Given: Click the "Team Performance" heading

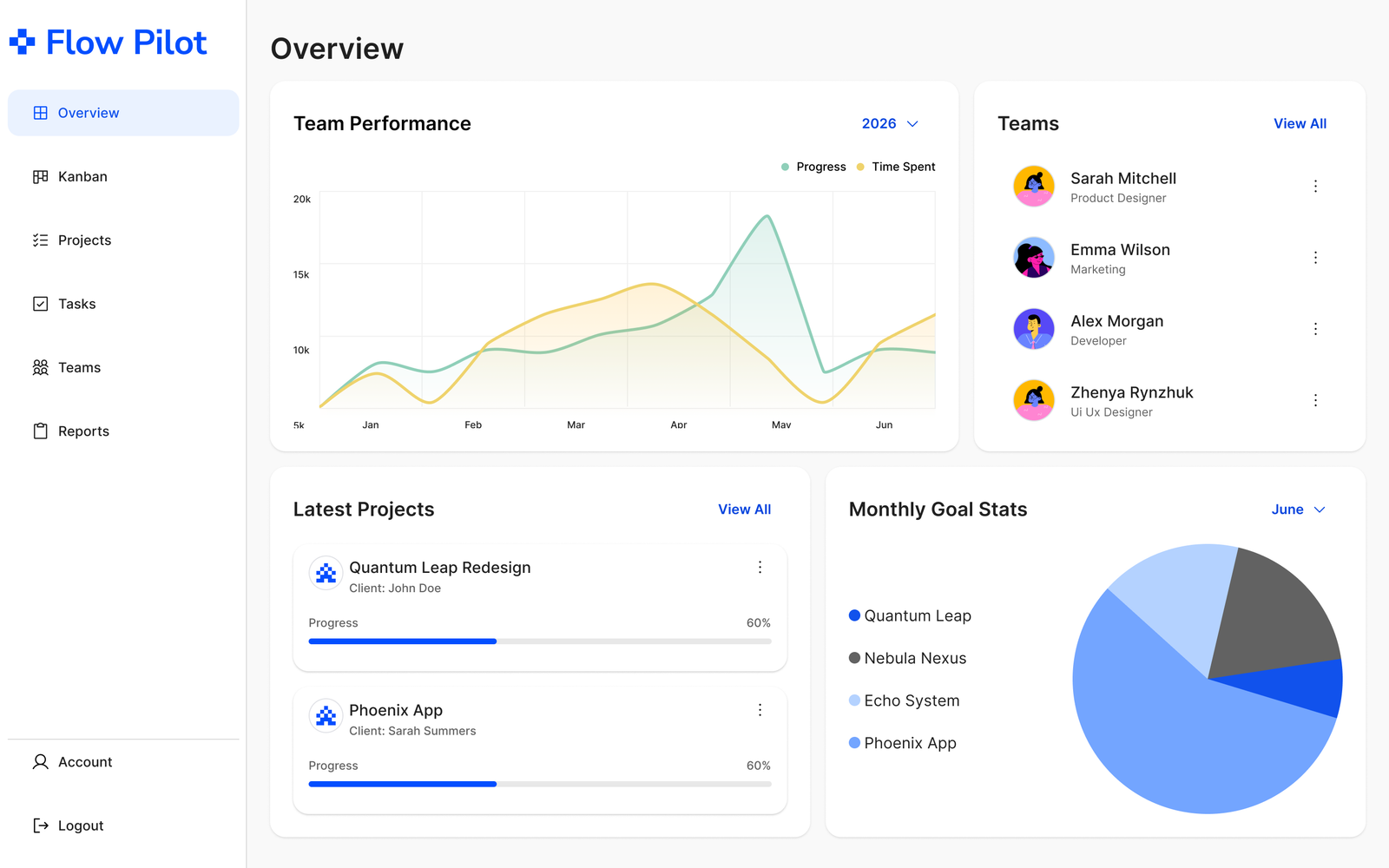Looking at the screenshot, I should pos(382,123).
